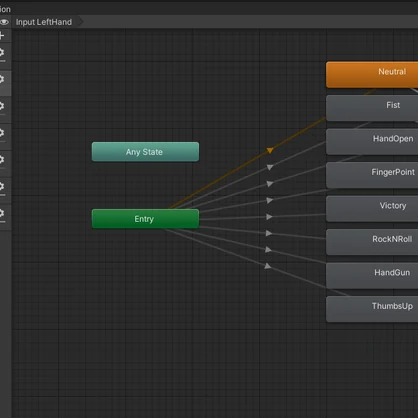Select the green Entry node
This screenshot has height=418, width=418.
pos(145,219)
